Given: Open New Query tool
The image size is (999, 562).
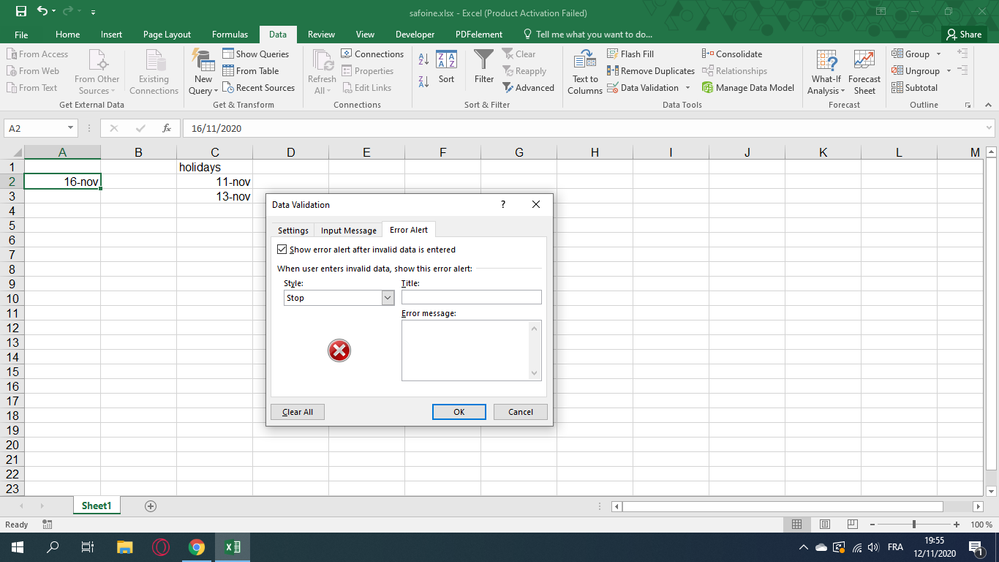Looking at the screenshot, I should click(203, 72).
